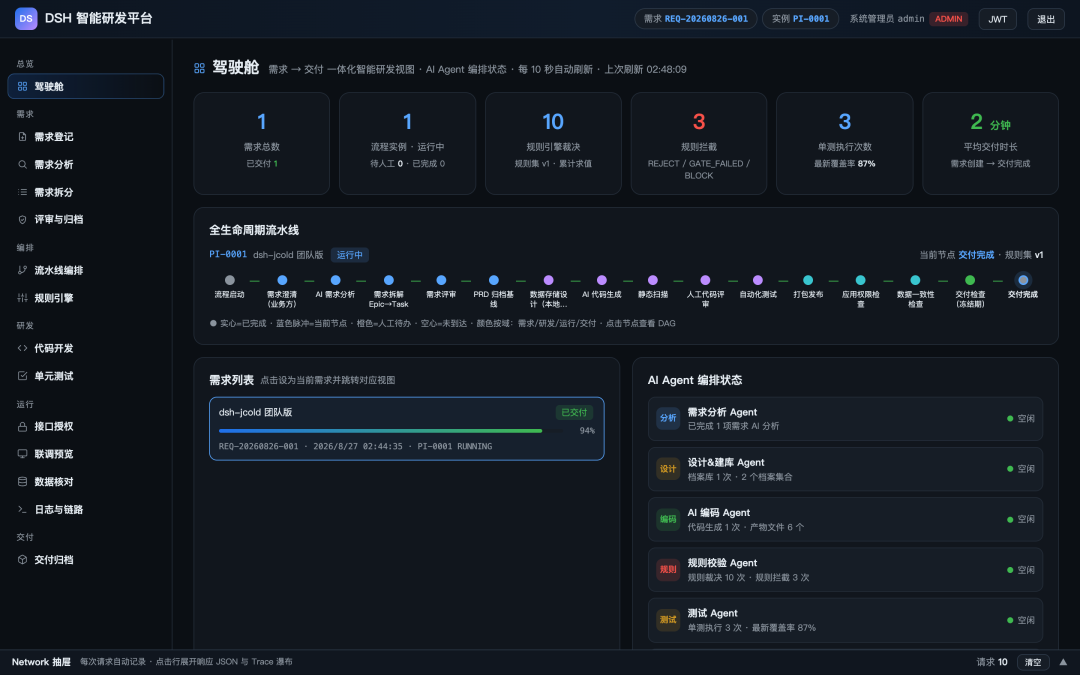Click the 需求 REQ-20260826-001 header pill
This screenshot has height=675, width=1080.
pyautogui.click(x=696, y=19)
